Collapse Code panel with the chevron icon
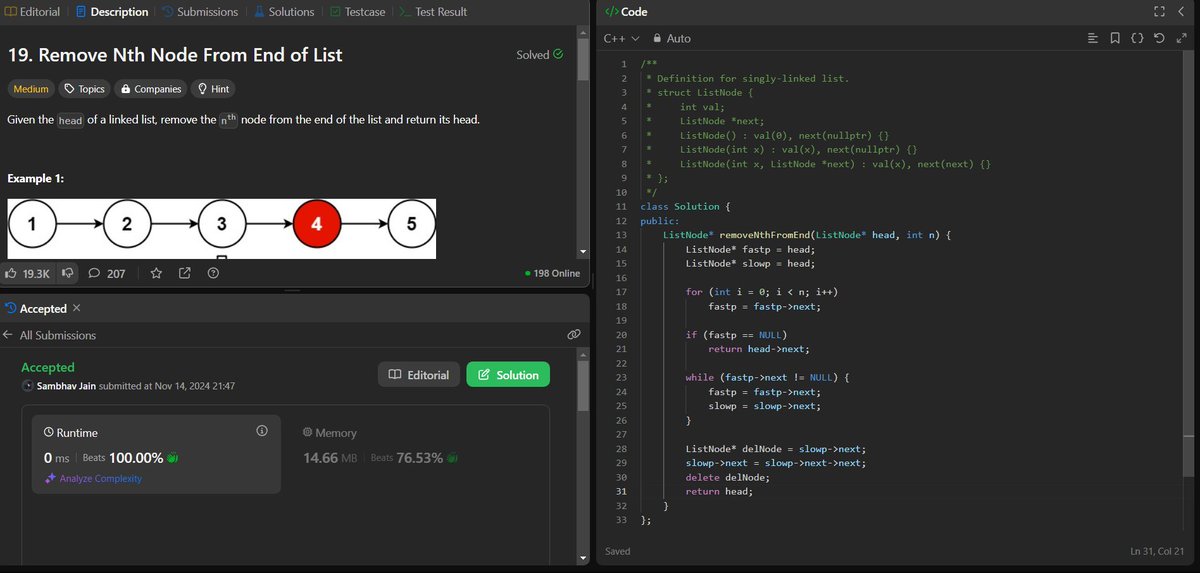Image resolution: width=1200 pixels, height=573 pixels. (1181, 12)
